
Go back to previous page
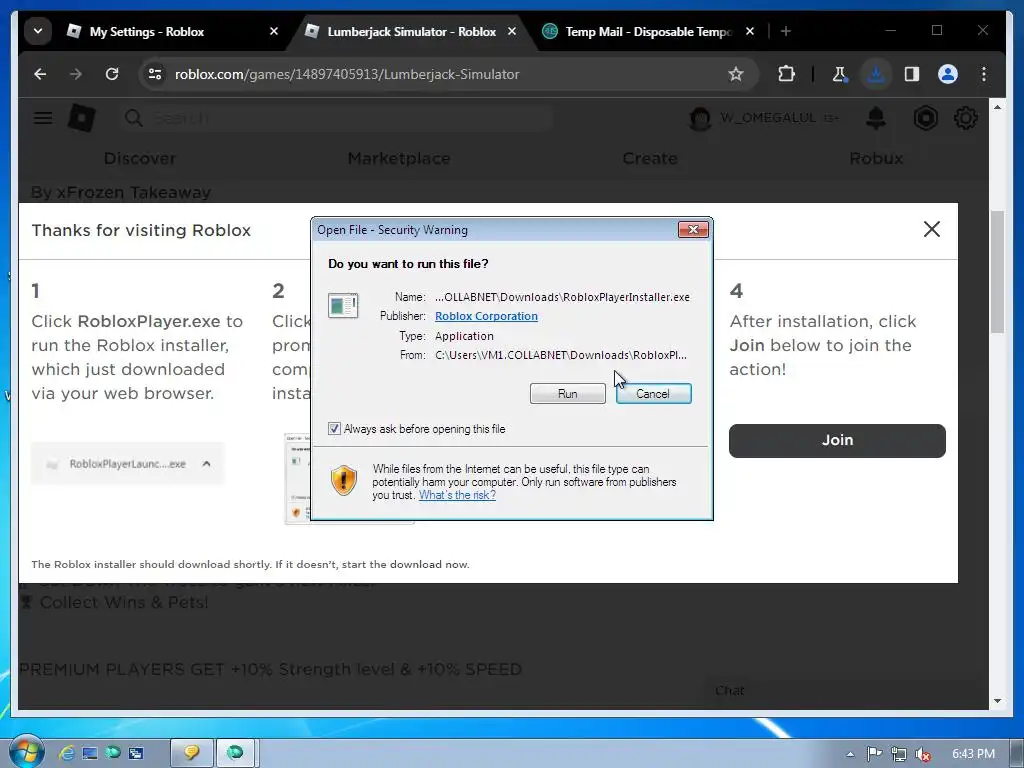point(40,74)
